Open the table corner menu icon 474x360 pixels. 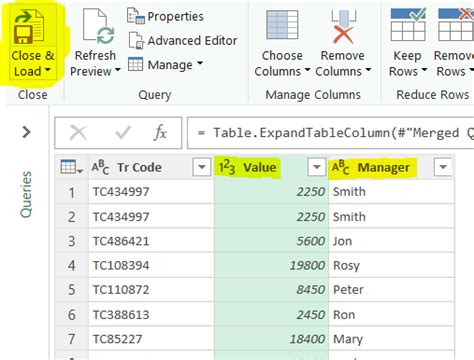[x=71, y=167]
